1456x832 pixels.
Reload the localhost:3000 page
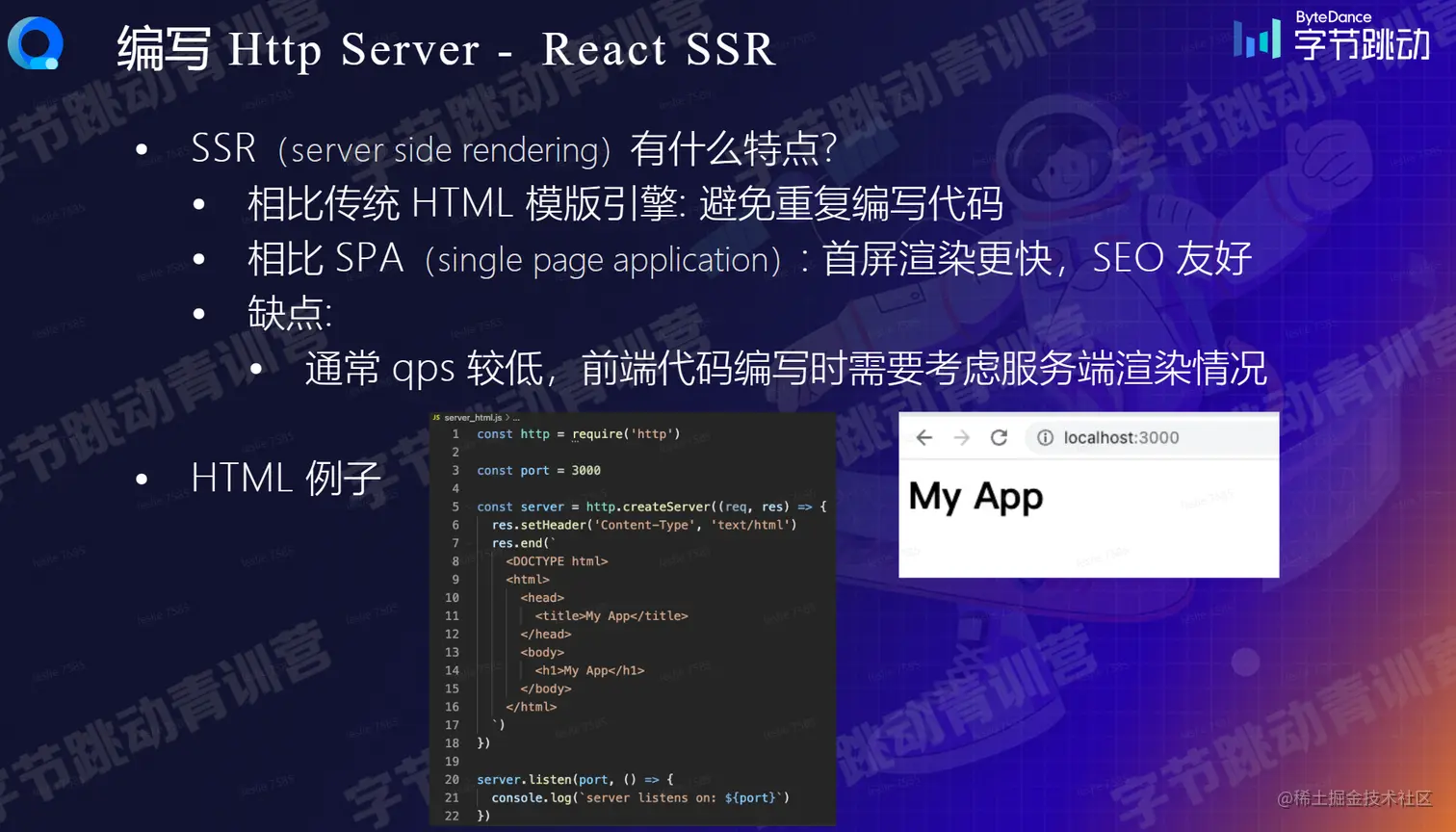coord(1000,438)
